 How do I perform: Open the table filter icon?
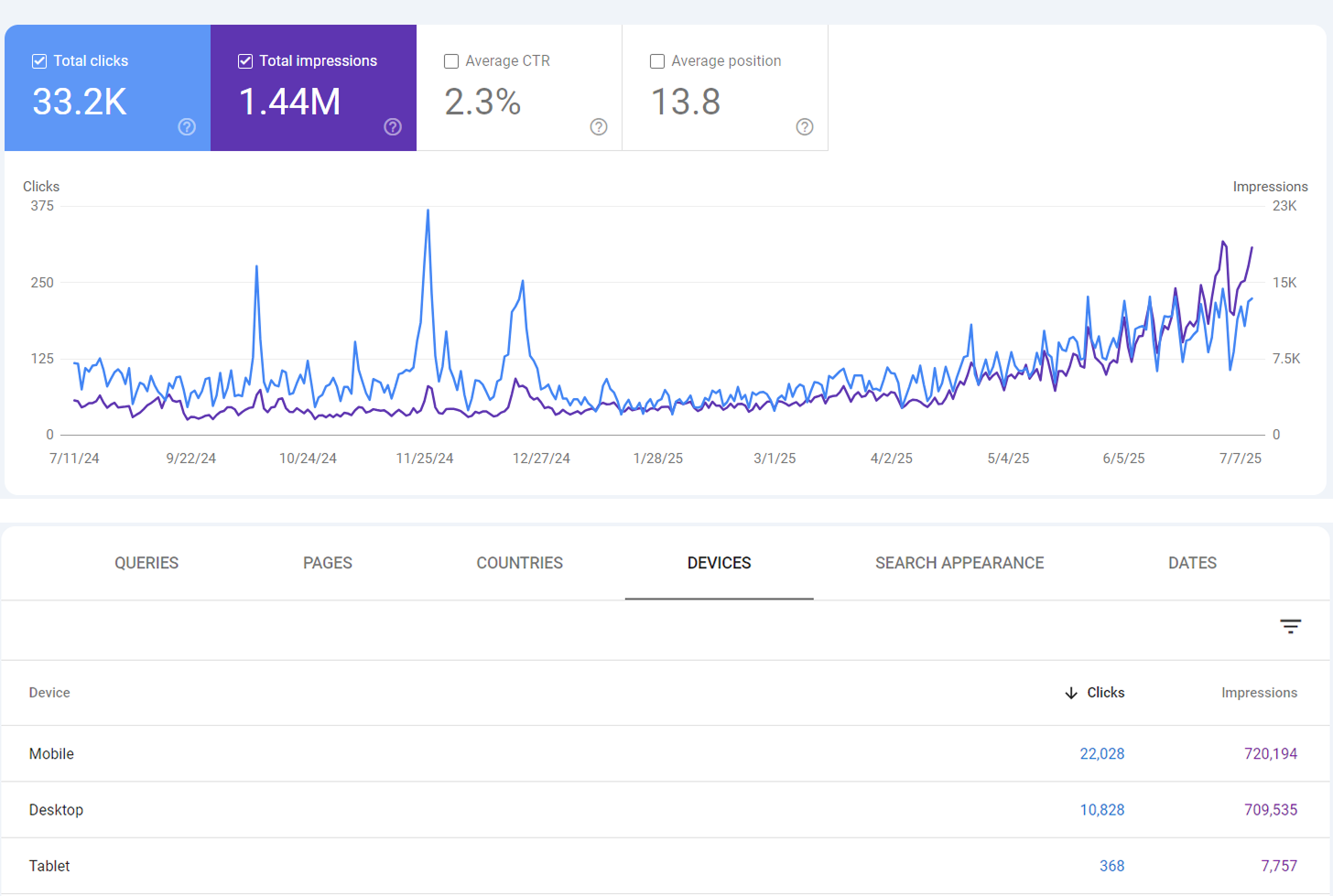pos(1290,627)
